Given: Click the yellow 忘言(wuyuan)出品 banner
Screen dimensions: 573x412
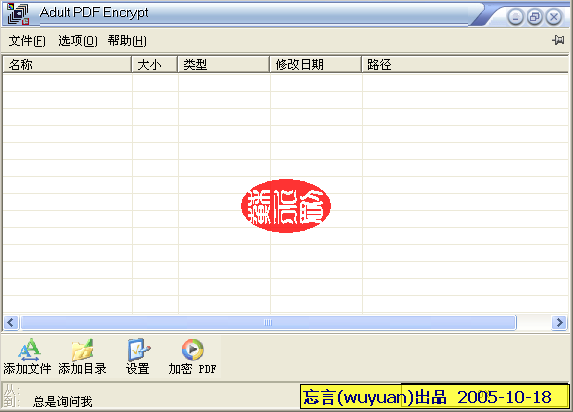Looking at the screenshot, I should pyautogui.click(x=435, y=396).
